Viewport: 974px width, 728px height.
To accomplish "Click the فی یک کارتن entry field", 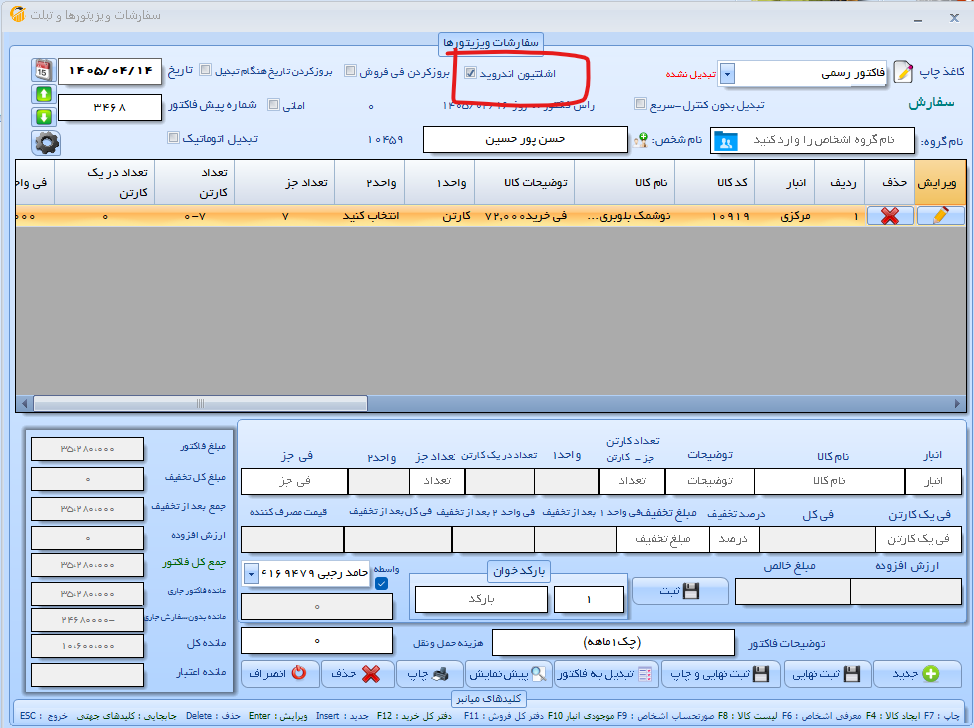I will [918, 540].
